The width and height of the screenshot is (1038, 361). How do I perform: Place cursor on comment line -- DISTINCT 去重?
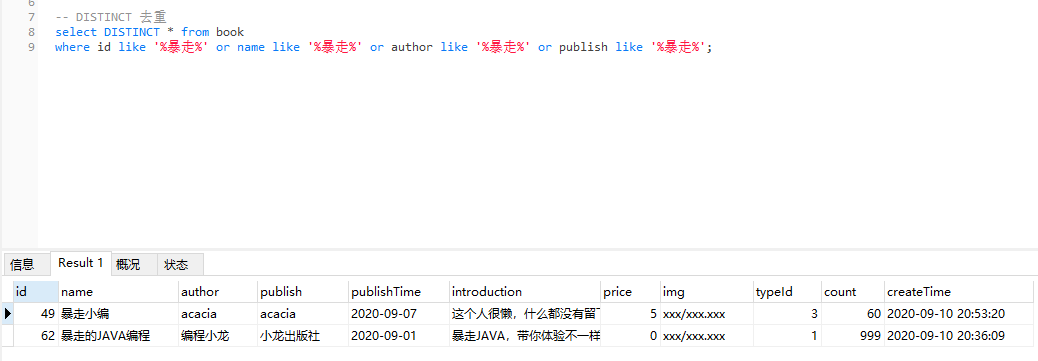(x=111, y=17)
